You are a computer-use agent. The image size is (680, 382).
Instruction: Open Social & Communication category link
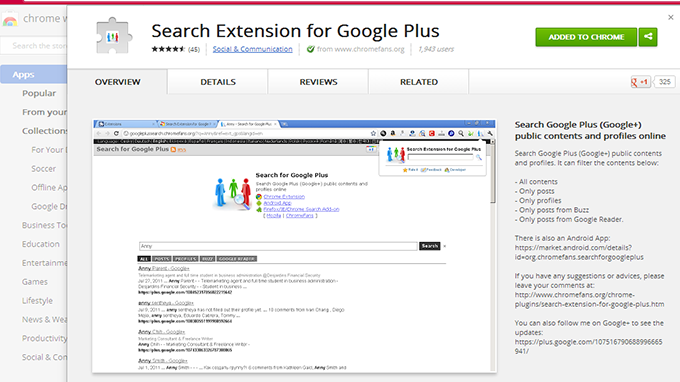[x=252, y=49]
